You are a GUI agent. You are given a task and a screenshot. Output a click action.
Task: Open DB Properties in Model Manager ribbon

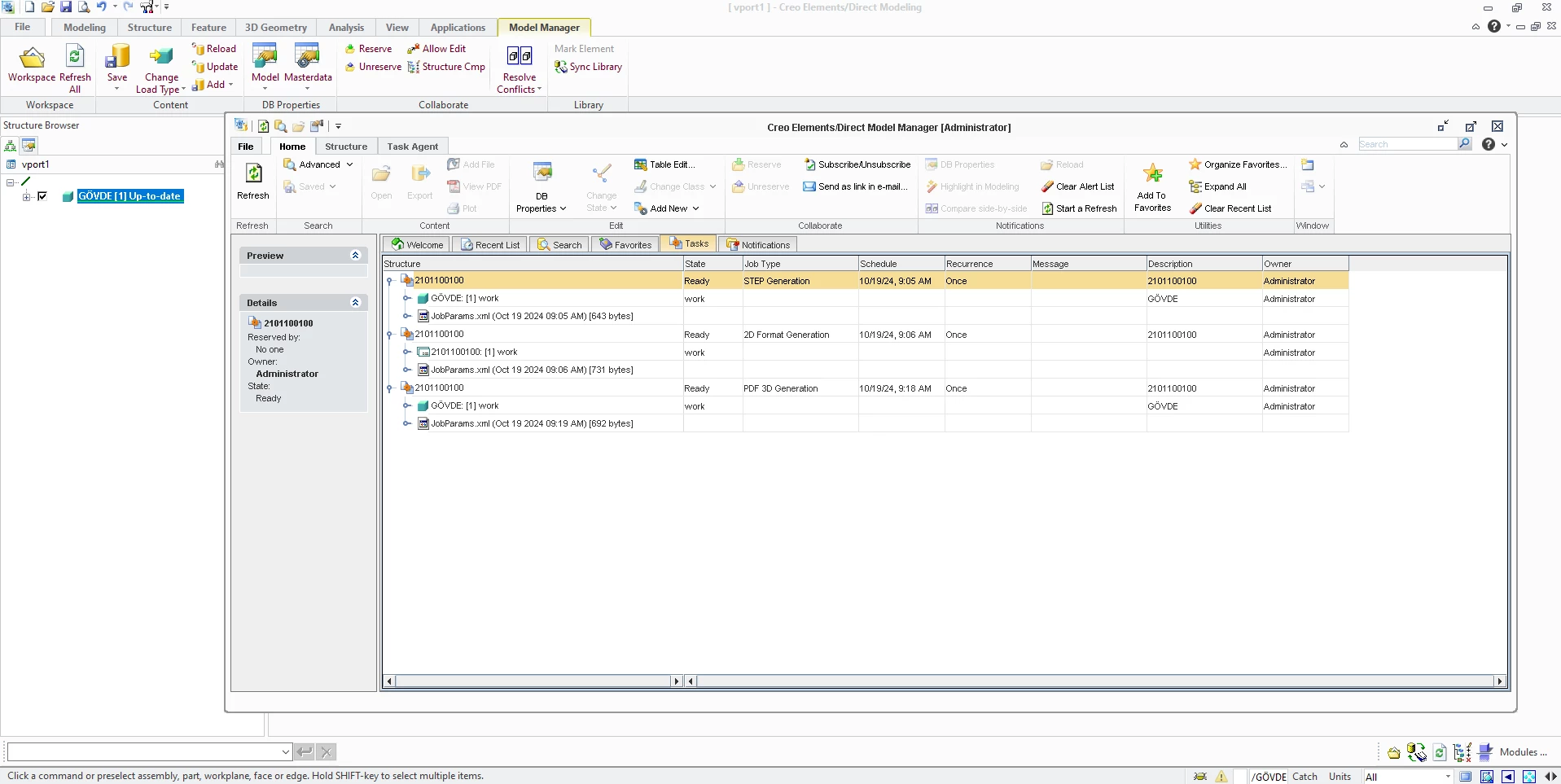(x=542, y=187)
